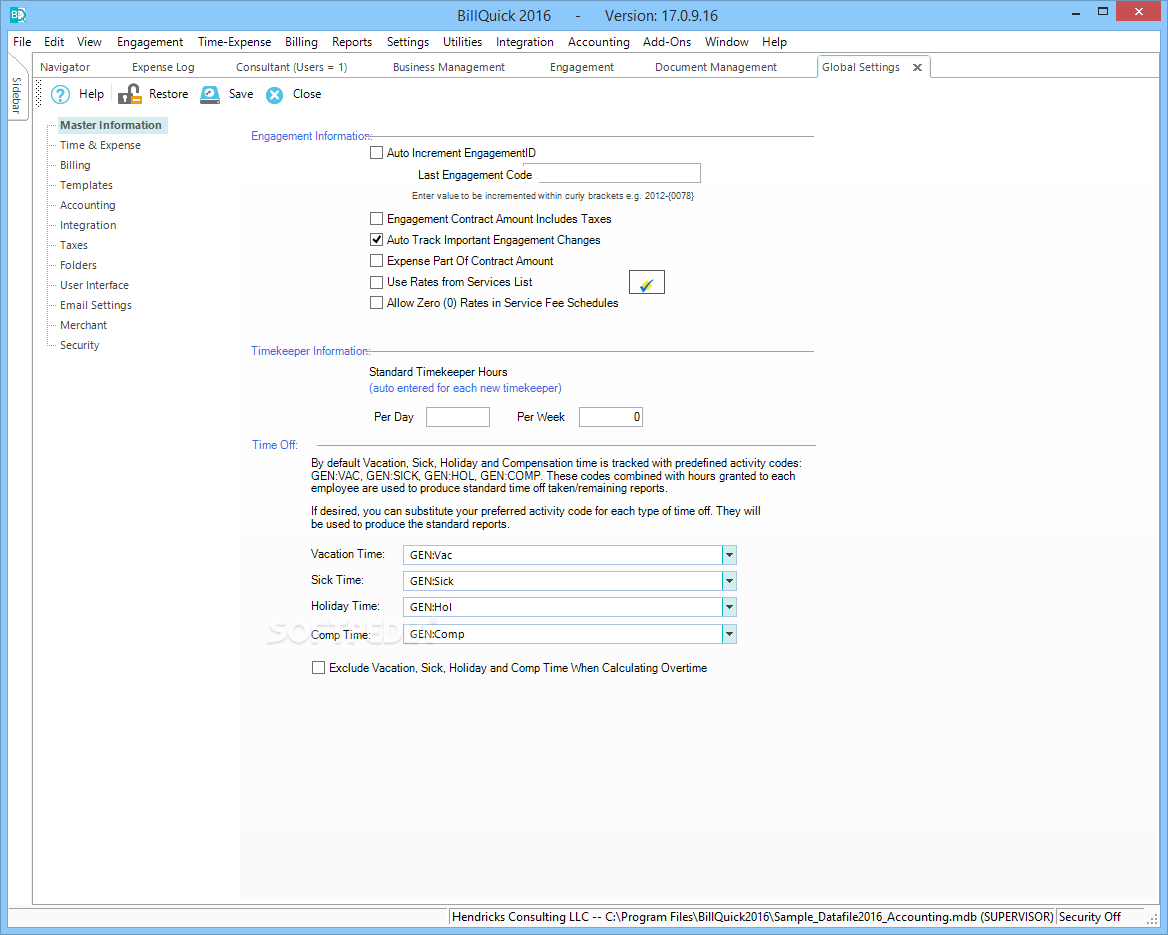Click the Help question mark icon
Image resolution: width=1168 pixels, height=935 pixels.
coord(60,95)
